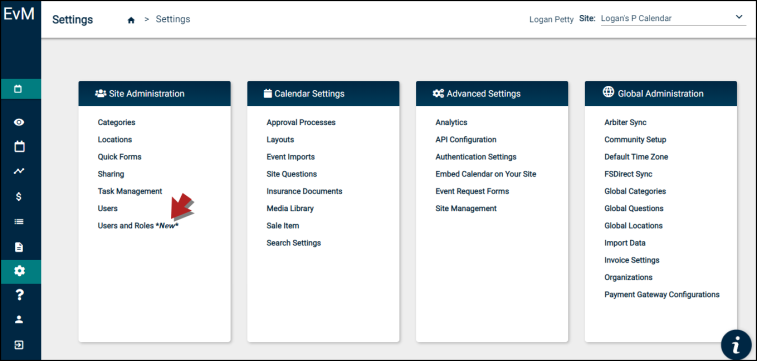757x361 pixels.
Task: Open the round info button in bottom corner
Action: coord(736,346)
